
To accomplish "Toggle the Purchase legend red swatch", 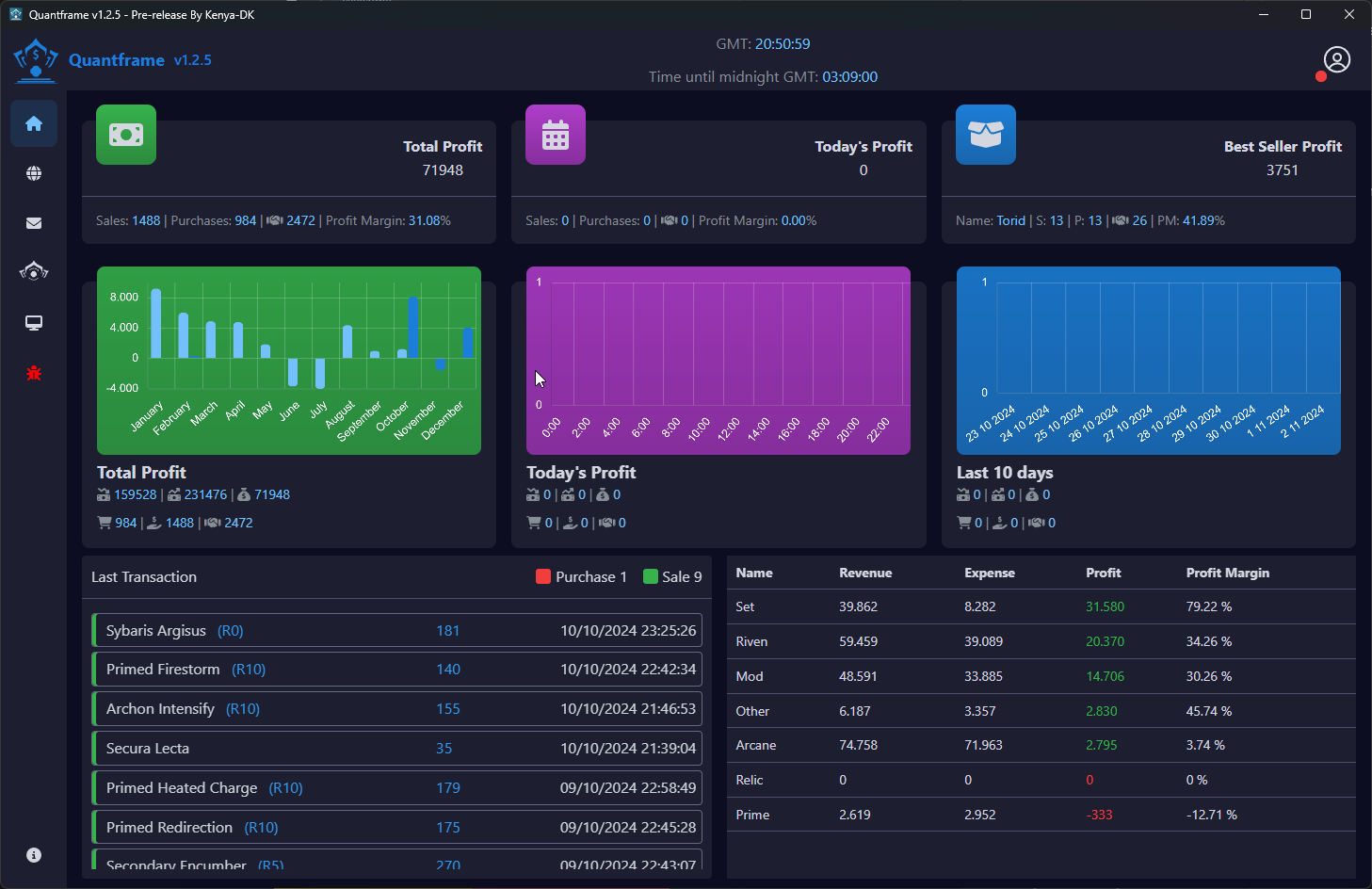I will pyautogui.click(x=543, y=576).
